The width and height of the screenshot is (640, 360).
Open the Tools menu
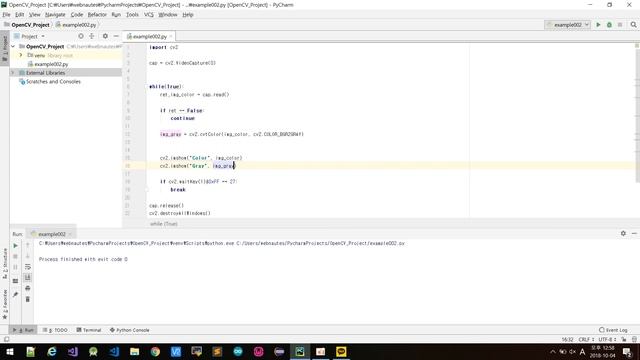pos(132,15)
